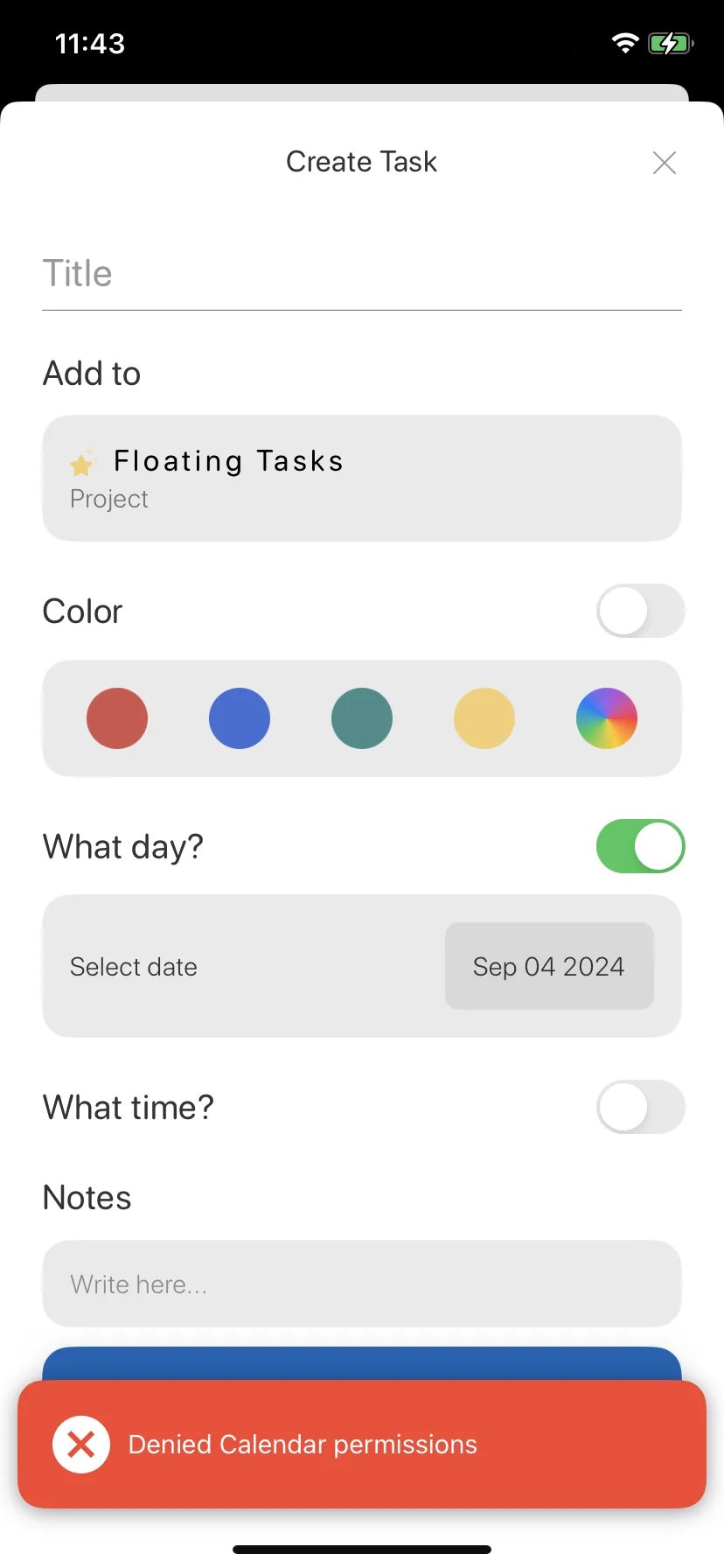
Task: Pick the red color circle
Action: (117, 718)
